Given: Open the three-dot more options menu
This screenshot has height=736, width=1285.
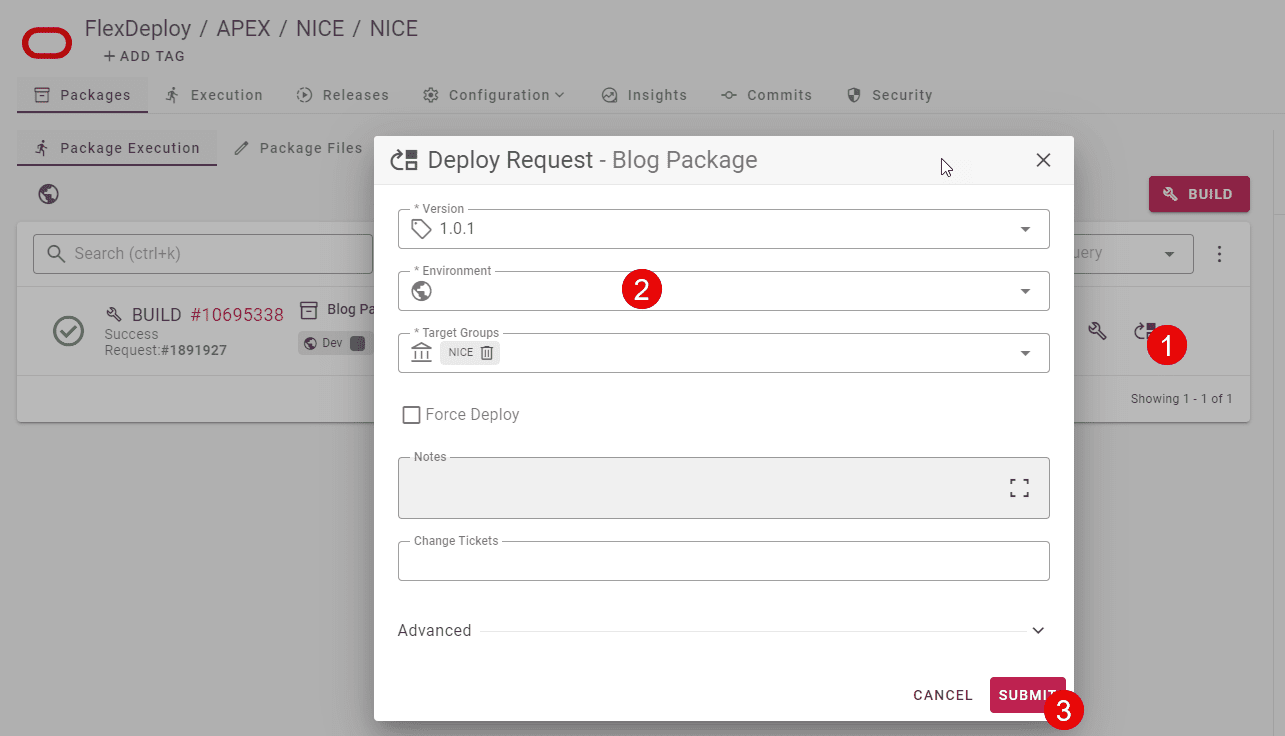Looking at the screenshot, I should coord(1219,254).
